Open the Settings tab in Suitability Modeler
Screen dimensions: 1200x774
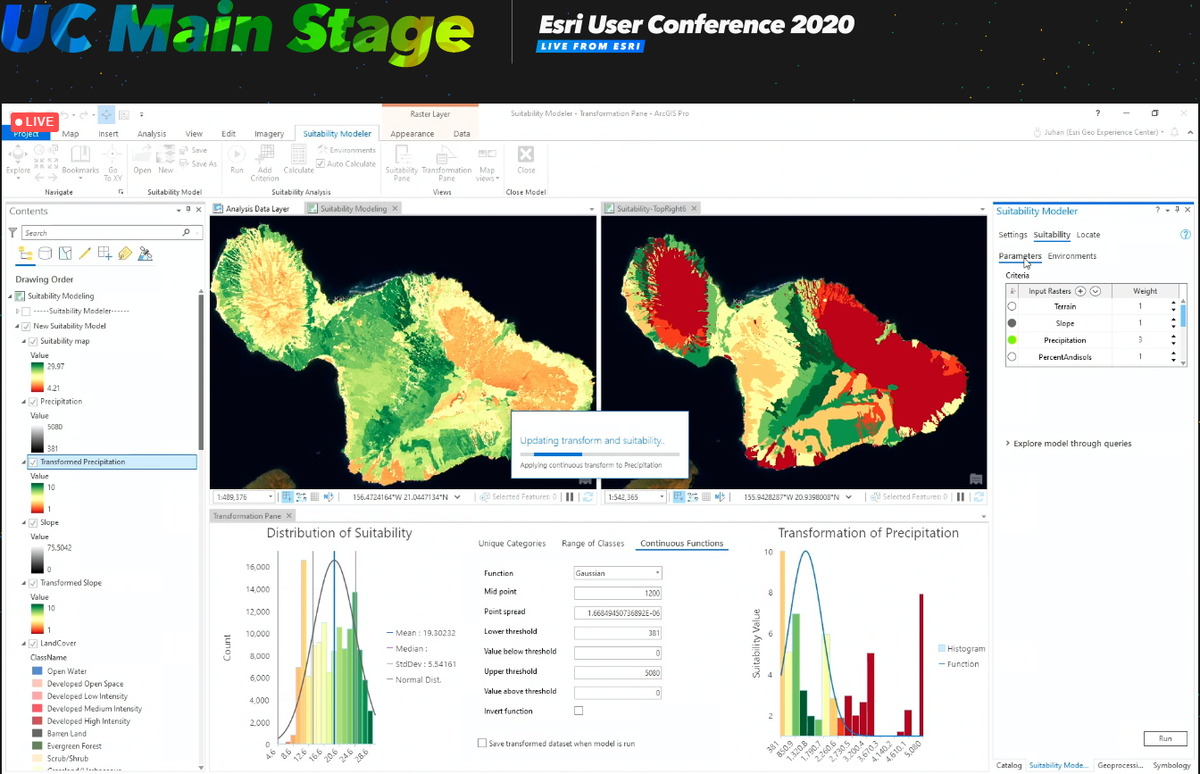(x=1013, y=235)
